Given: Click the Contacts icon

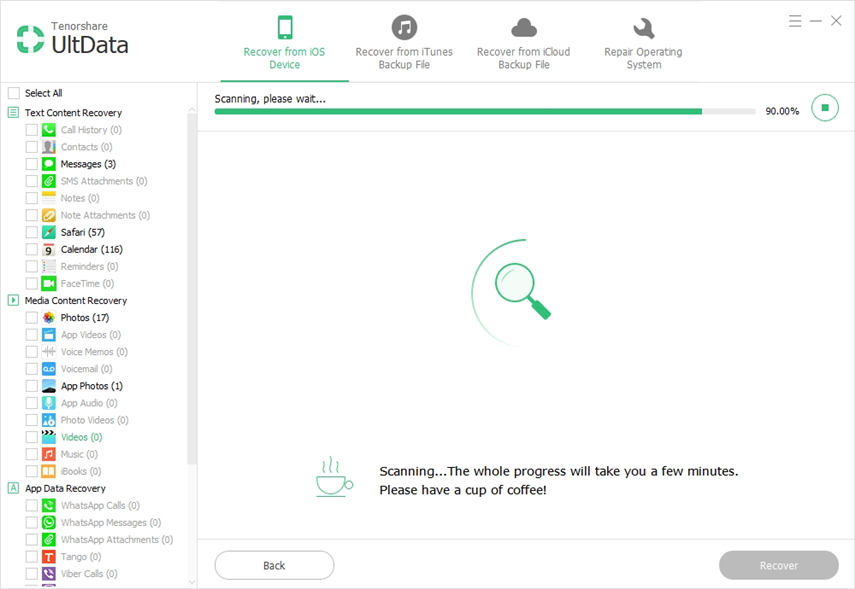Looking at the screenshot, I should point(49,147).
